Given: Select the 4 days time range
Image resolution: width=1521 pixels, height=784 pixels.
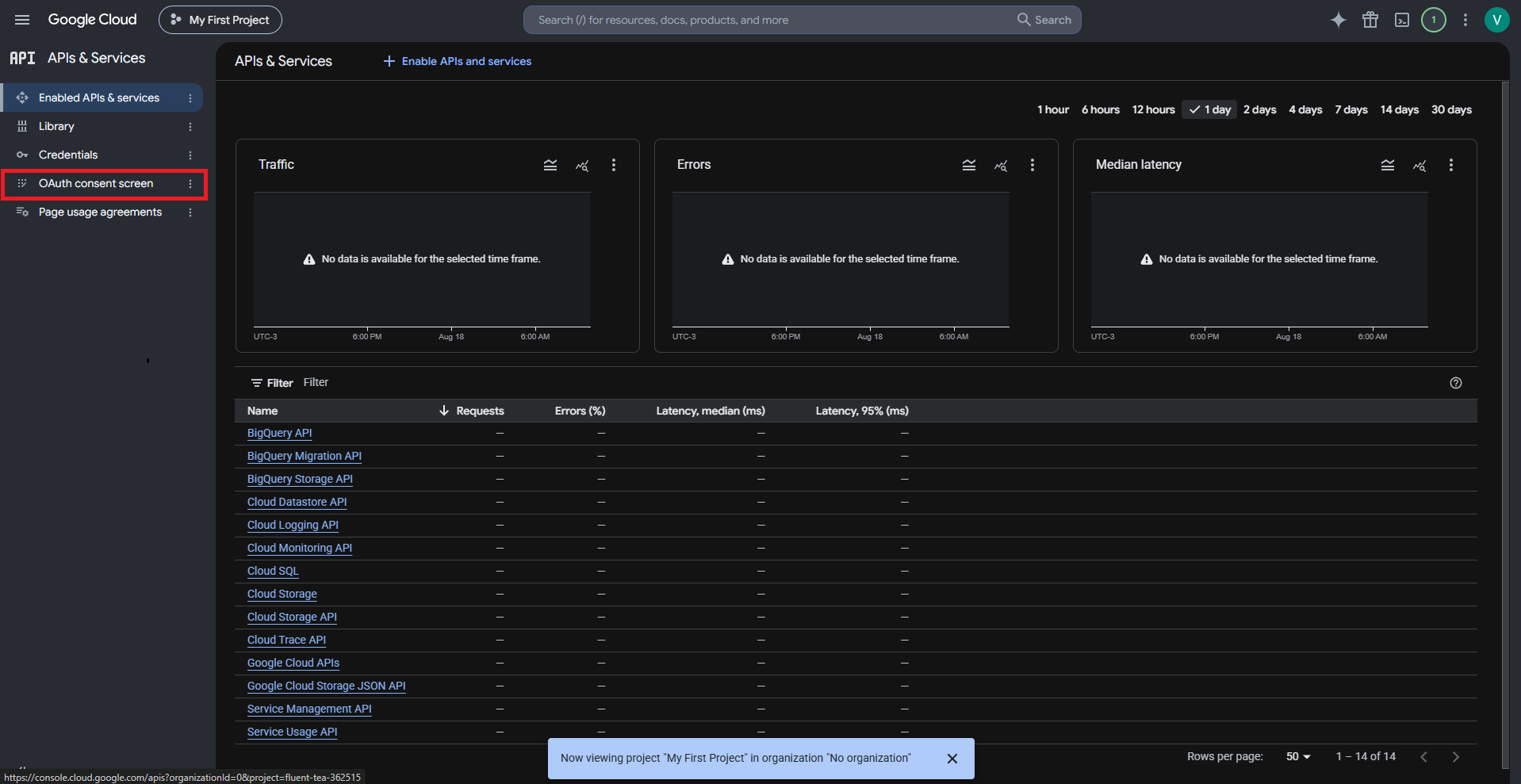Looking at the screenshot, I should (1305, 109).
